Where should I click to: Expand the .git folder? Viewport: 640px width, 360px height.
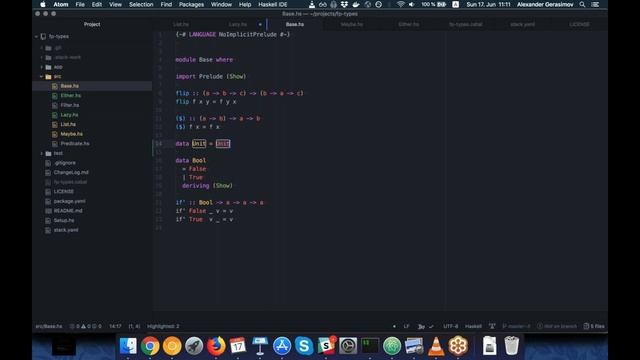click(42, 48)
